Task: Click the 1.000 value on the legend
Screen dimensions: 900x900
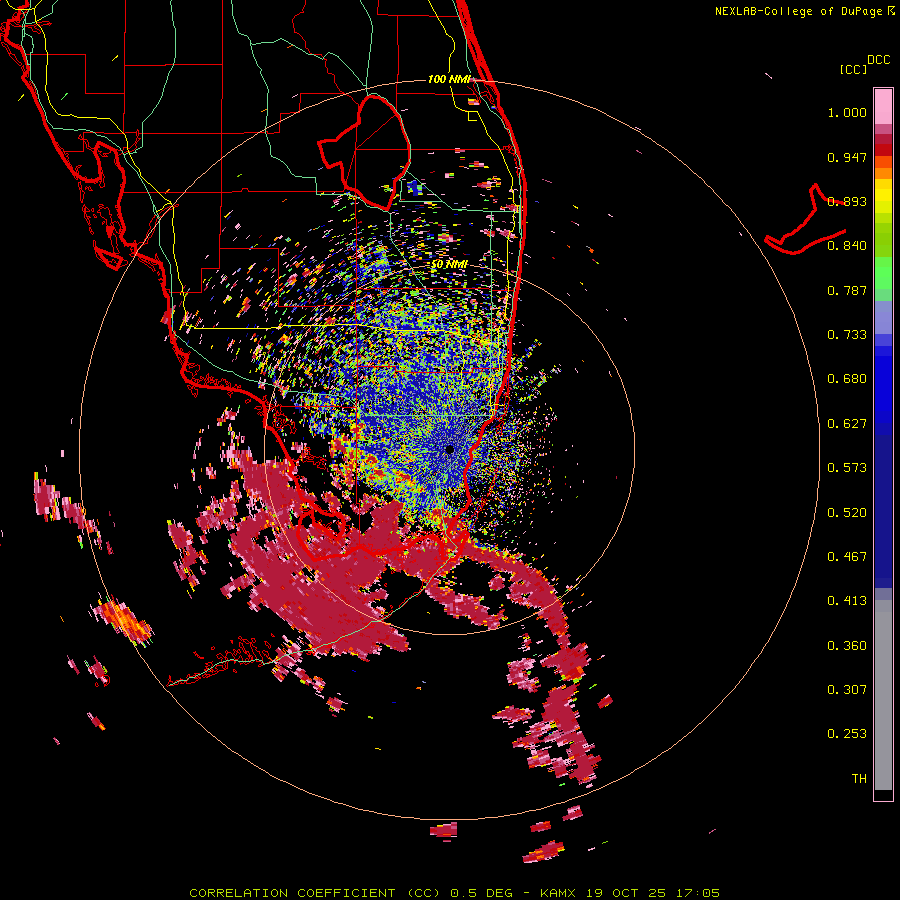Action: pyautogui.click(x=847, y=112)
